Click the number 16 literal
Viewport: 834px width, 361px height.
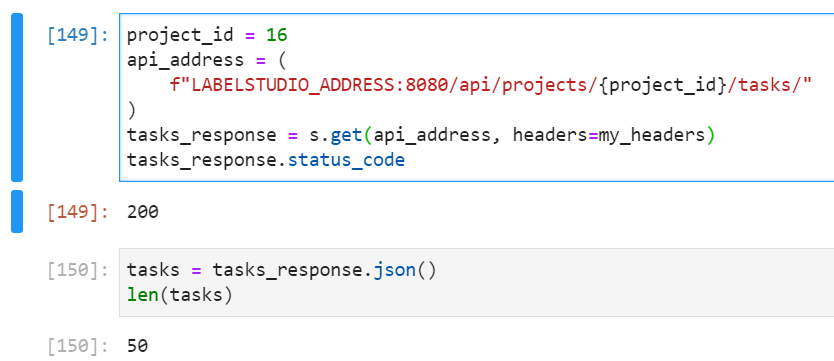click(x=277, y=35)
